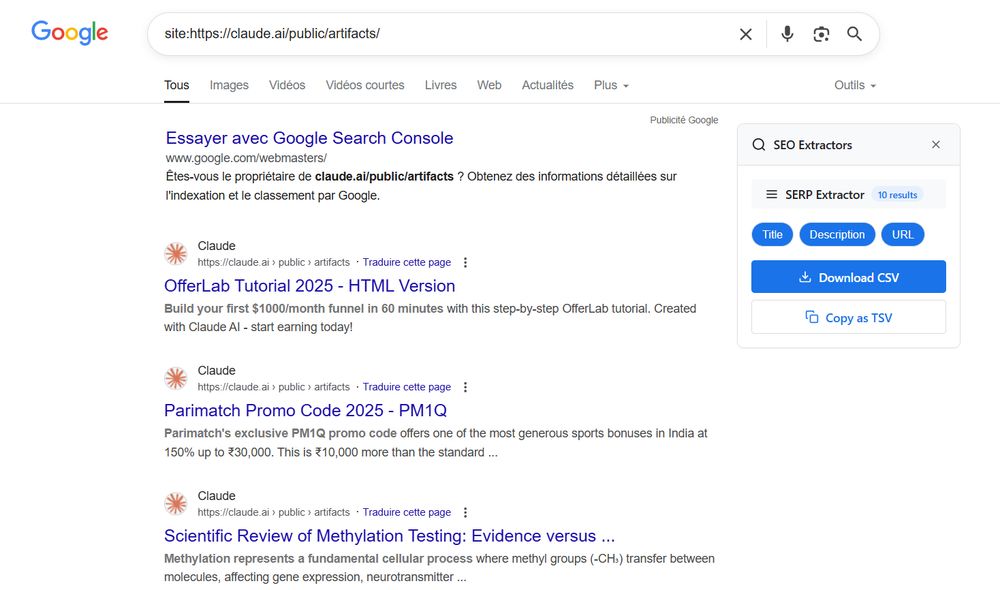Click inside the Google search field
Image resolution: width=1000 pixels, height=590 pixels.
[x=440, y=34]
